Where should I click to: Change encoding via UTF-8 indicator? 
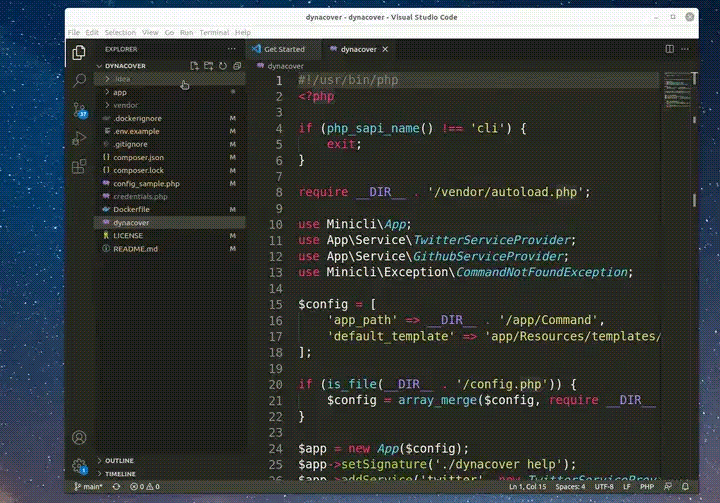(604, 486)
